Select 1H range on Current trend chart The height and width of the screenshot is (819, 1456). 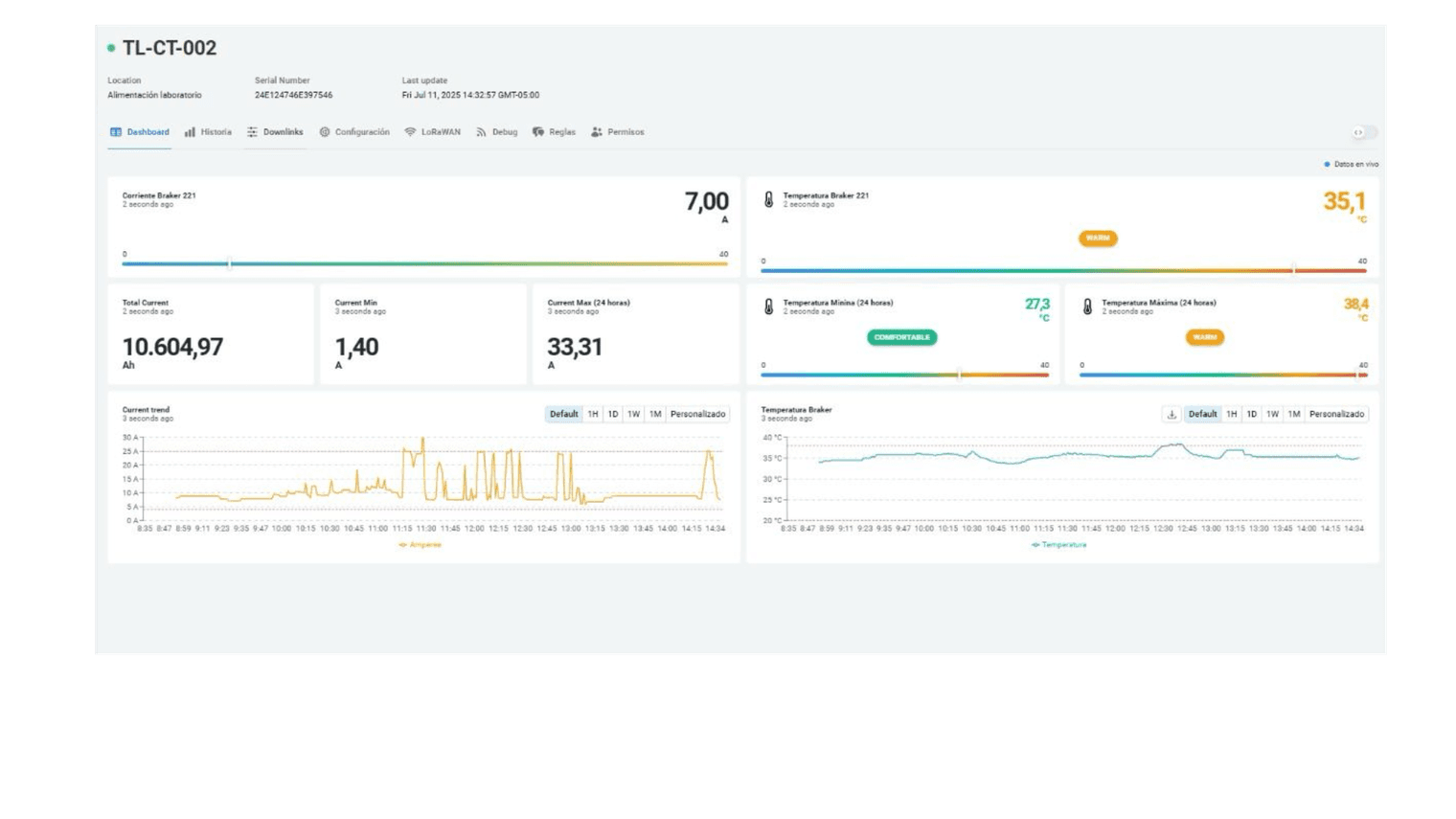pyautogui.click(x=593, y=414)
